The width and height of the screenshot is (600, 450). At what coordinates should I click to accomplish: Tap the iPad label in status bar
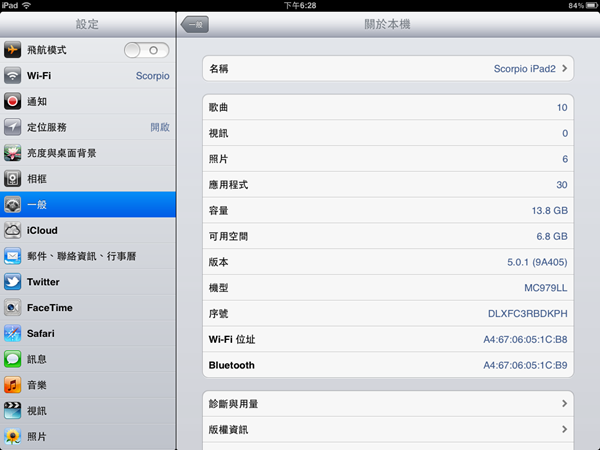coord(10,5)
